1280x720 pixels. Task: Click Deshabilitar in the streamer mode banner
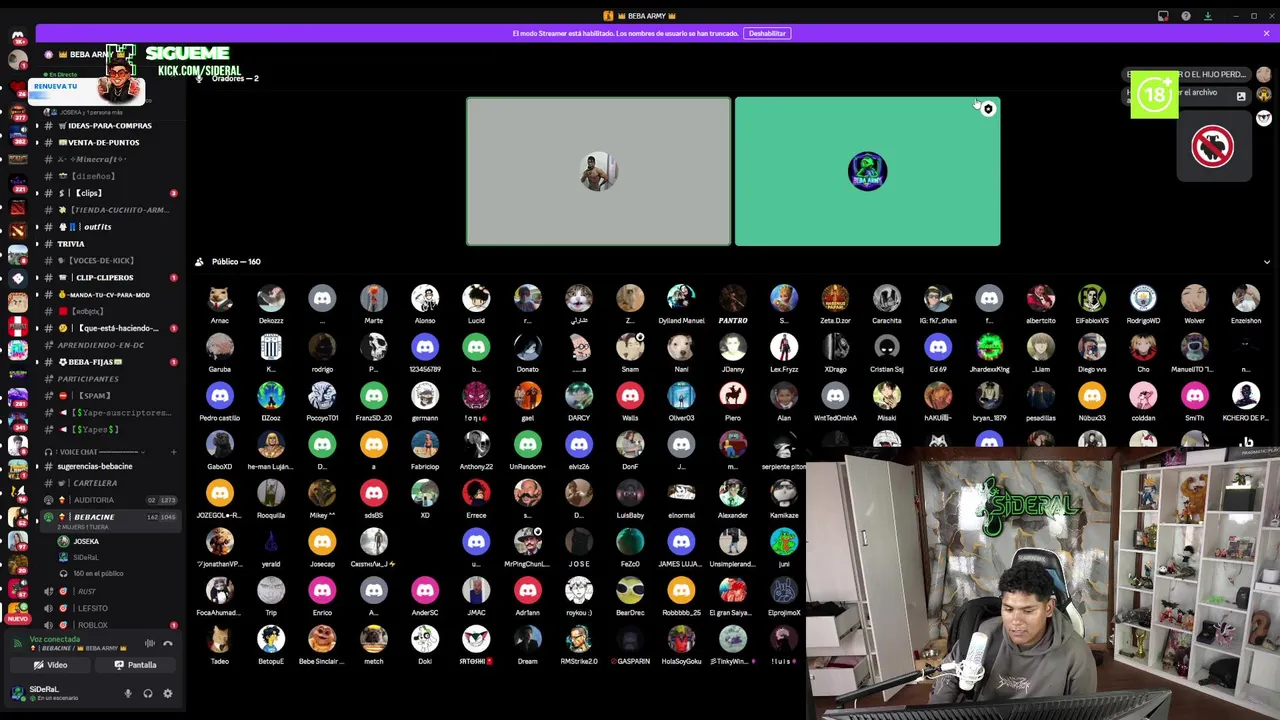pyautogui.click(x=767, y=33)
